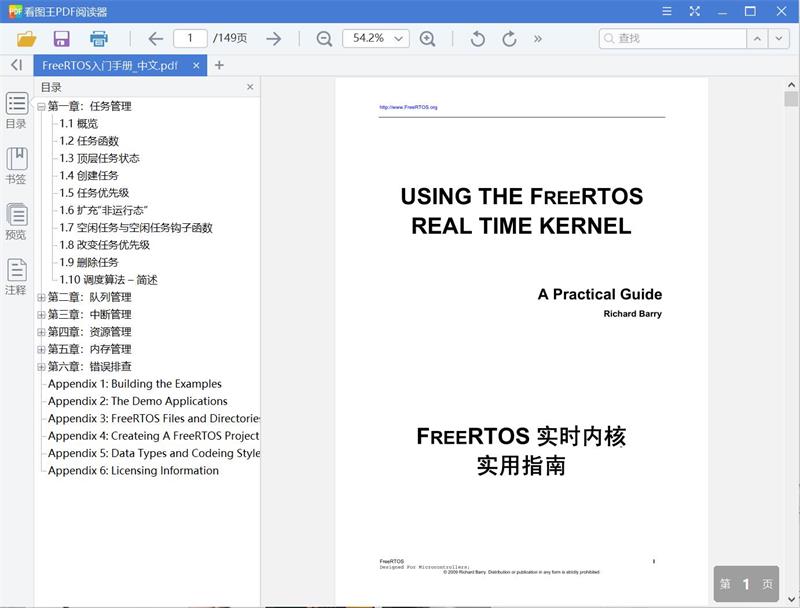Viewport: 800px width, 608px height.
Task: Open Appendix 3: FreeRTOS Files and Directories
Action: tap(154, 419)
